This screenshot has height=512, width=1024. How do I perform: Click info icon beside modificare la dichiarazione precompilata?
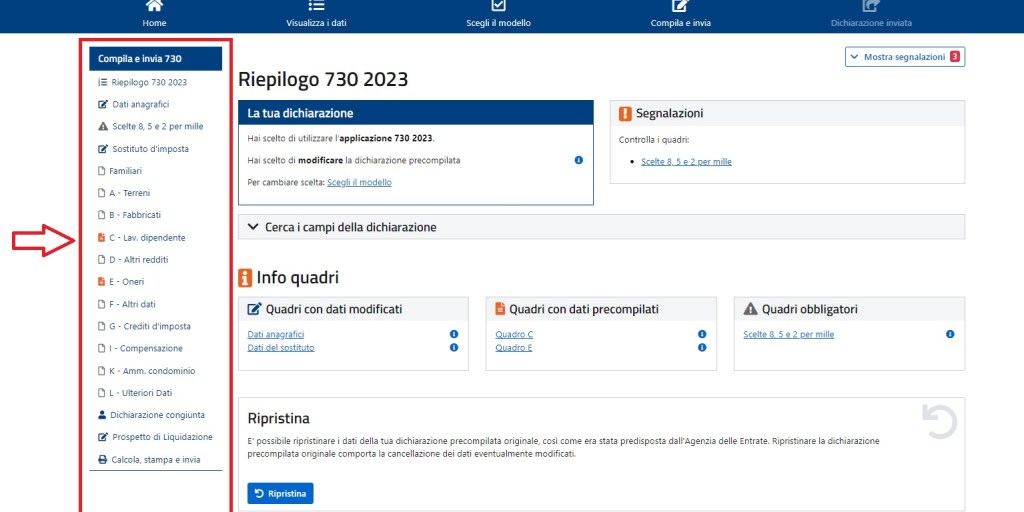pyautogui.click(x=579, y=160)
